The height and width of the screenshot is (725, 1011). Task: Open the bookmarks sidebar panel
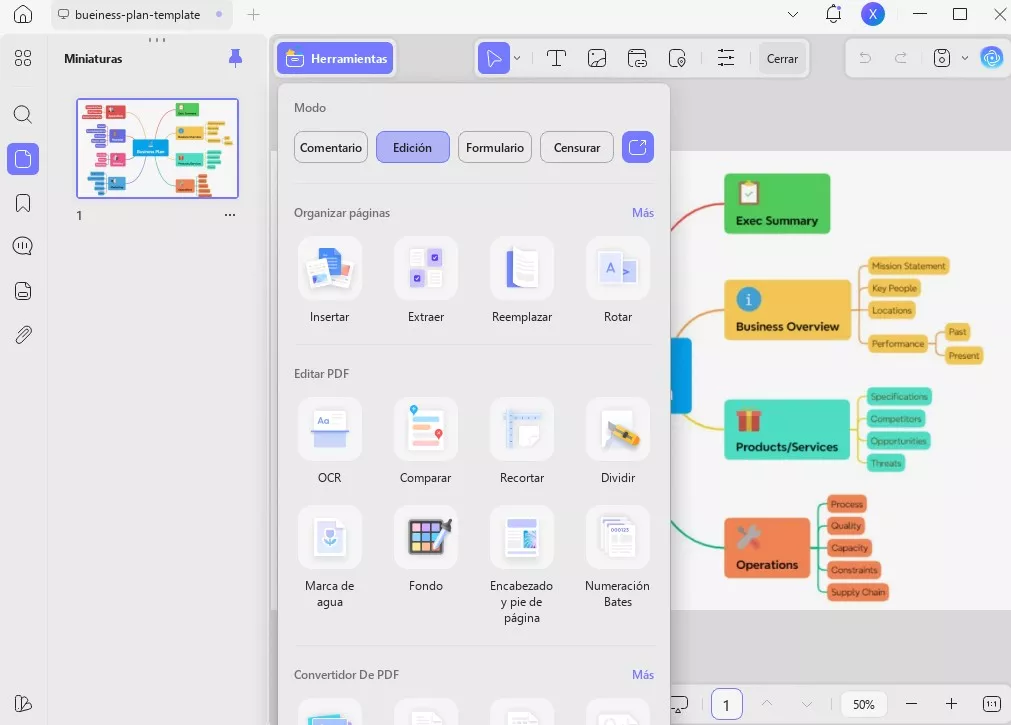23,203
